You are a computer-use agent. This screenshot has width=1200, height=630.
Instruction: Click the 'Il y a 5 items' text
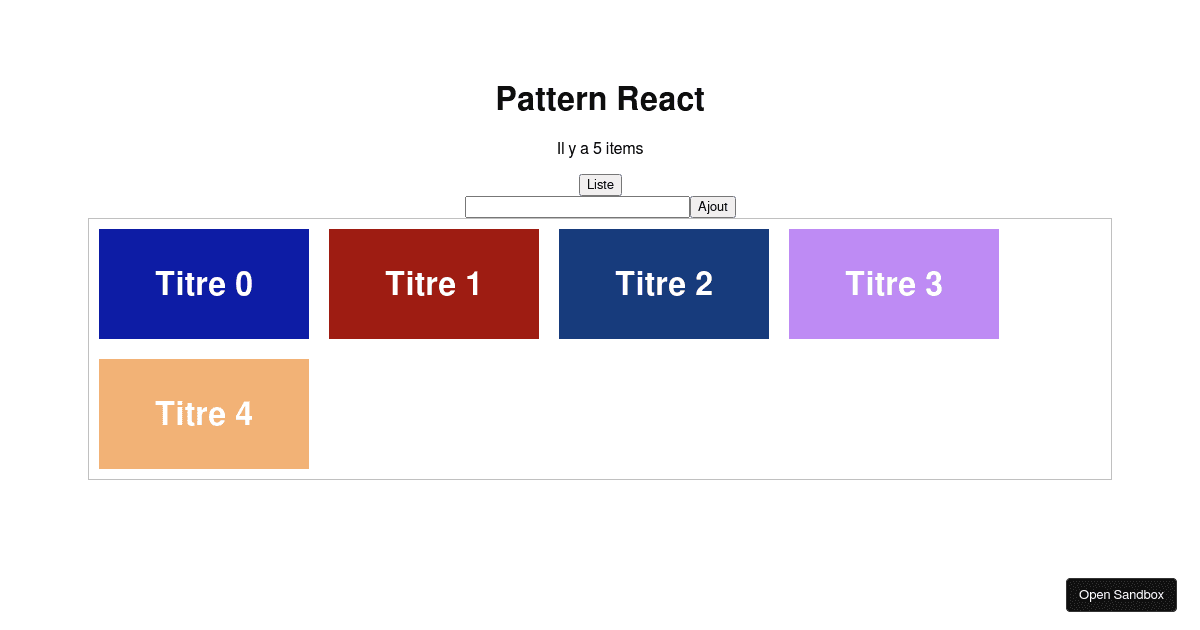pos(600,149)
